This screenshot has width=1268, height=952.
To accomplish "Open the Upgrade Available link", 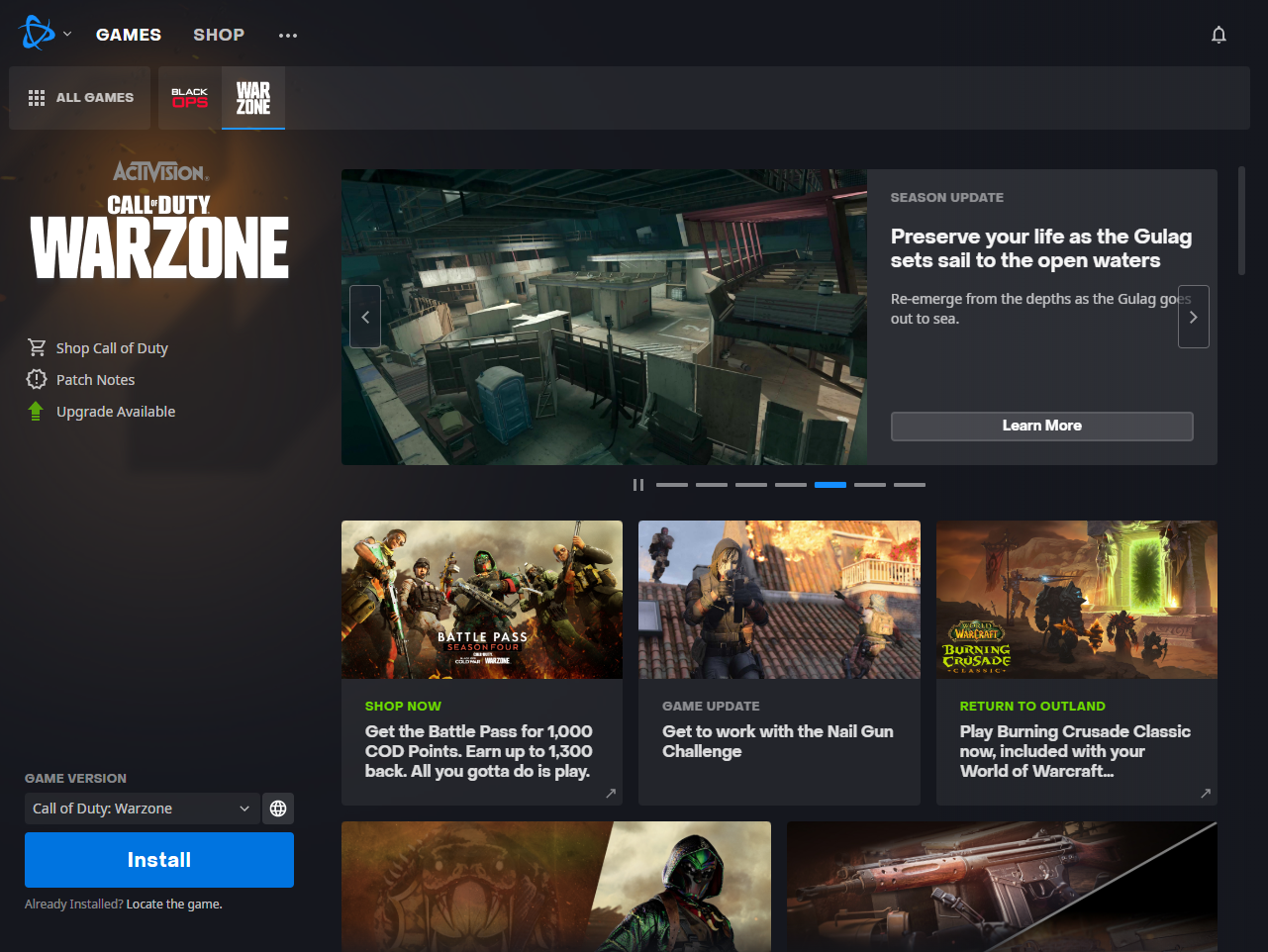I will click(116, 412).
